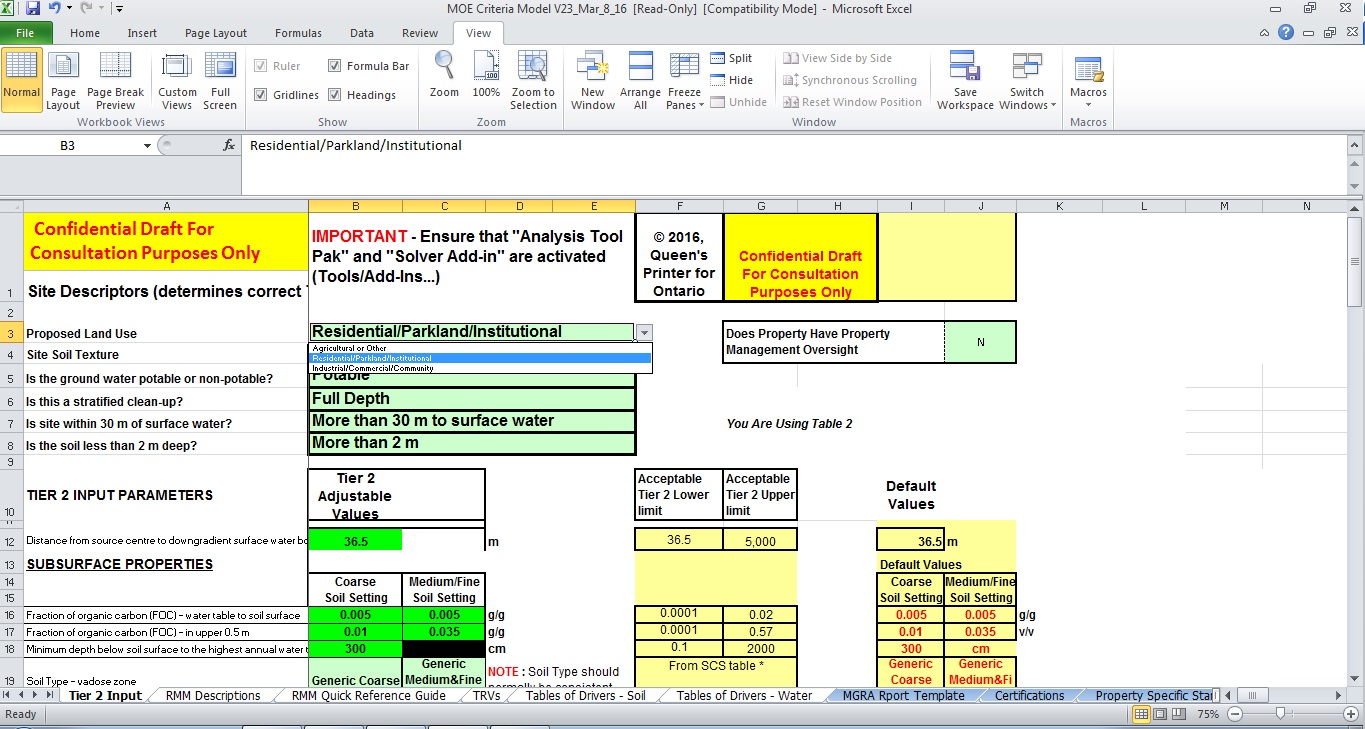
Task: Click the 75% zoom level
Action: (x=1208, y=714)
